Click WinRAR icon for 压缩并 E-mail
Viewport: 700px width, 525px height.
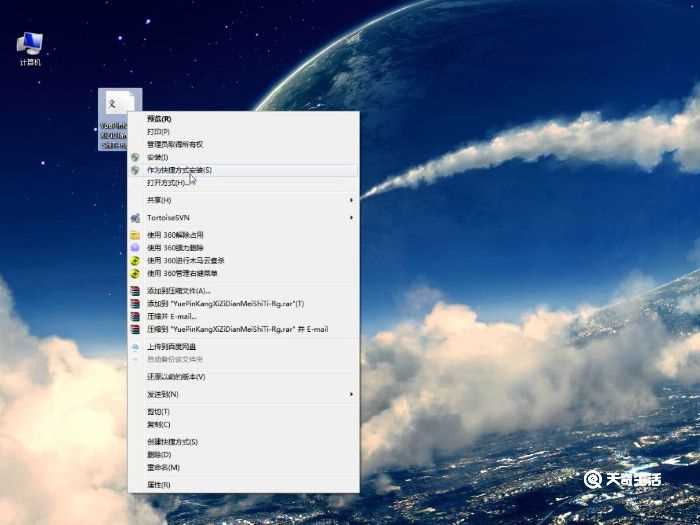(x=135, y=317)
